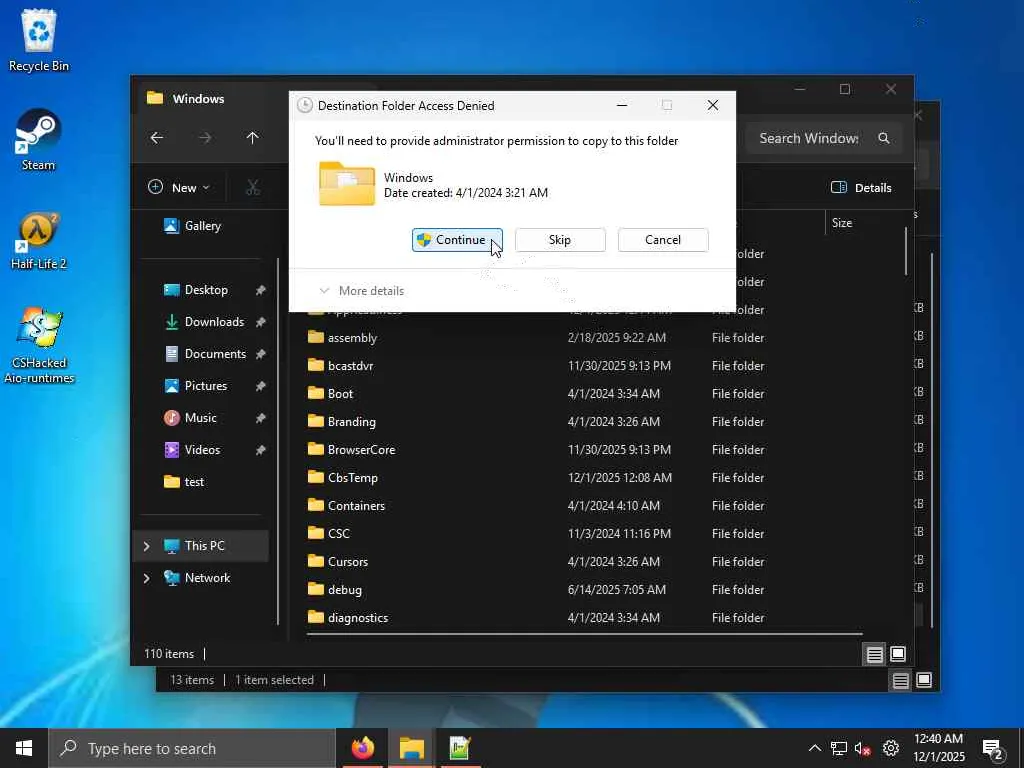Unpin Desktop using its pin icon

(x=261, y=290)
